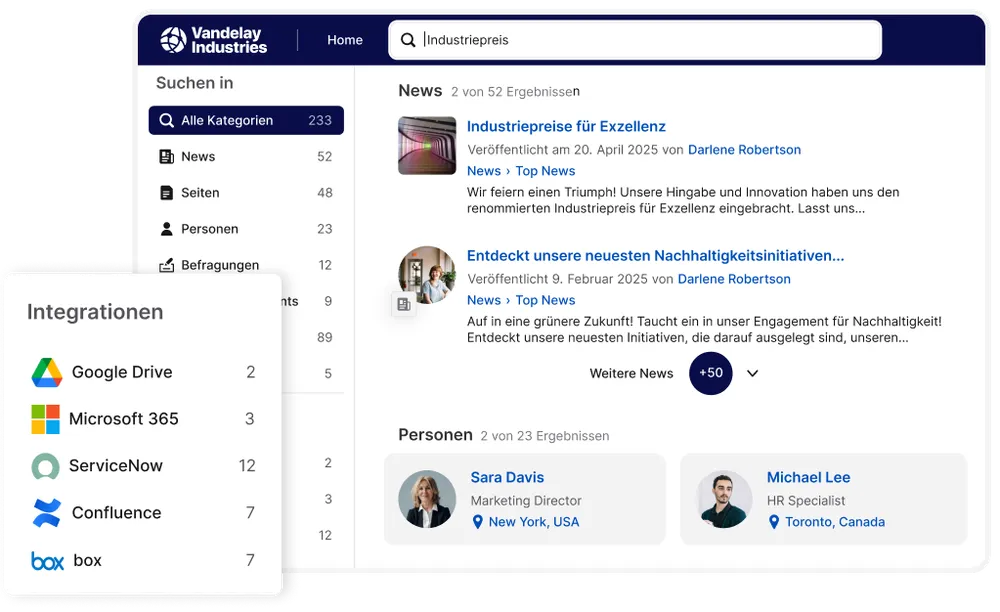Image resolution: width=1000 pixels, height=612 pixels.
Task: Open Sara Davis profile link
Action: click(507, 477)
